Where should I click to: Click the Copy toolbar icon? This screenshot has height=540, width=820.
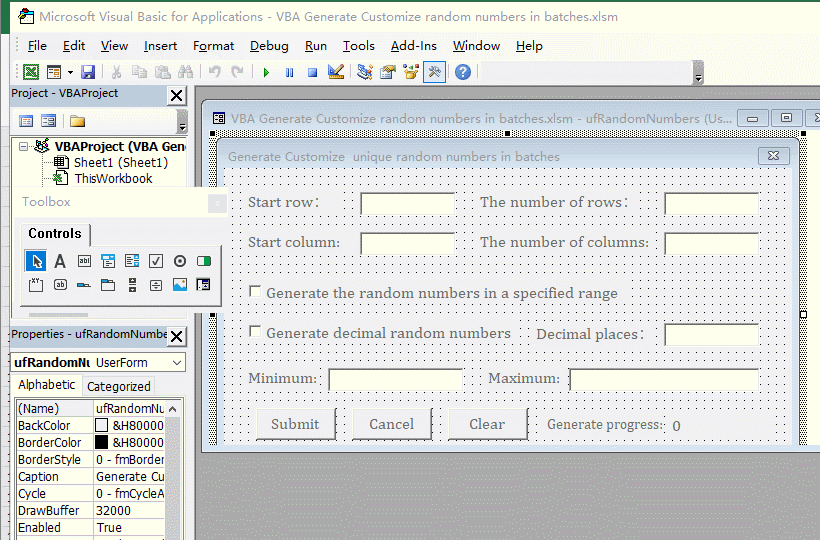pyautogui.click(x=139, y=72)
